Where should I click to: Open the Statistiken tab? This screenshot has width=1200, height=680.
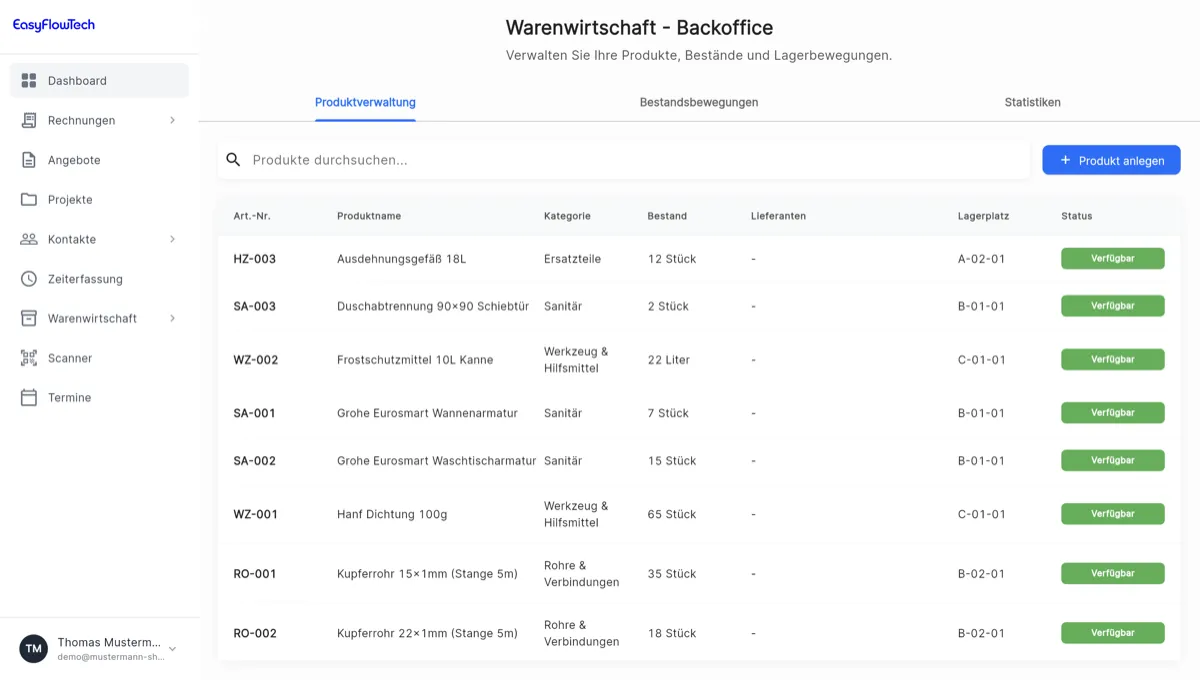coord(1033,102)
